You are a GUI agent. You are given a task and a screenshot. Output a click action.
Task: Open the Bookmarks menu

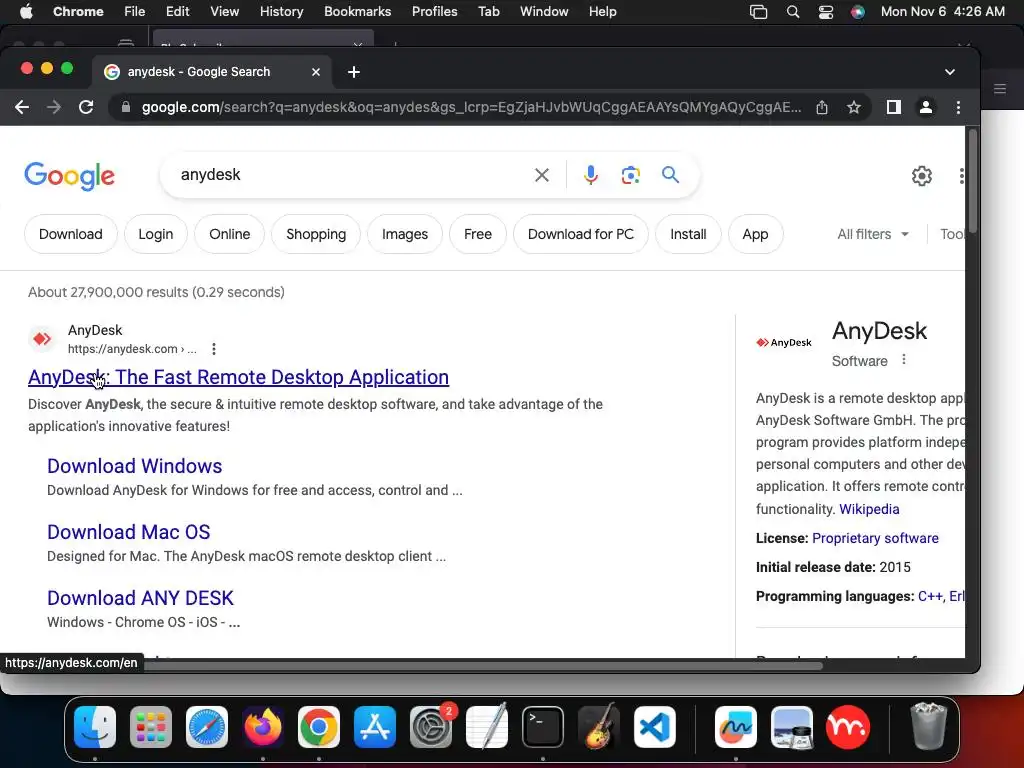(358, 12)
